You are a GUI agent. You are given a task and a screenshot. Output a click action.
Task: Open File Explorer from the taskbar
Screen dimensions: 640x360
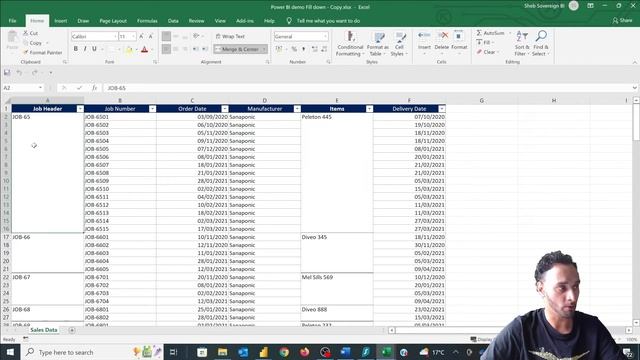(x=222, y=352)
